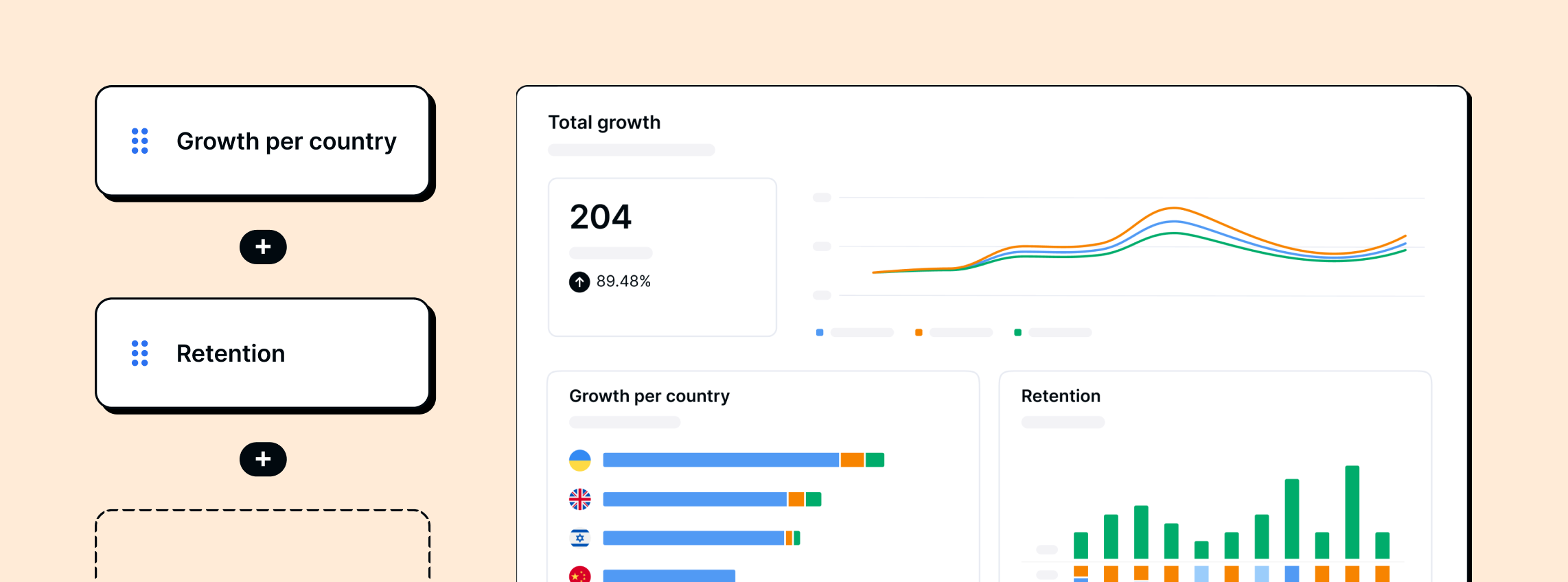The height and width of the screenshot is (582, 1568).
Task: Select the Ukraine flag icon
Action: pos(580,460)
